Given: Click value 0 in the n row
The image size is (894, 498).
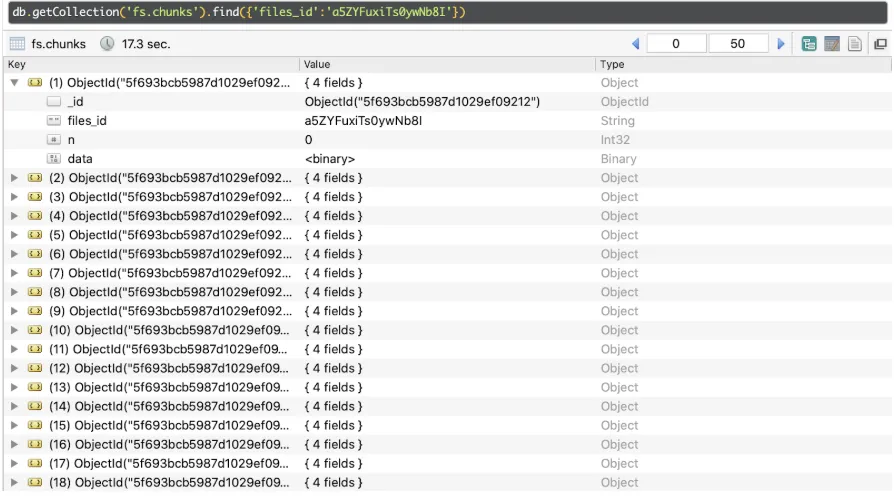Looking at the screenshot, I should (308, 140).
